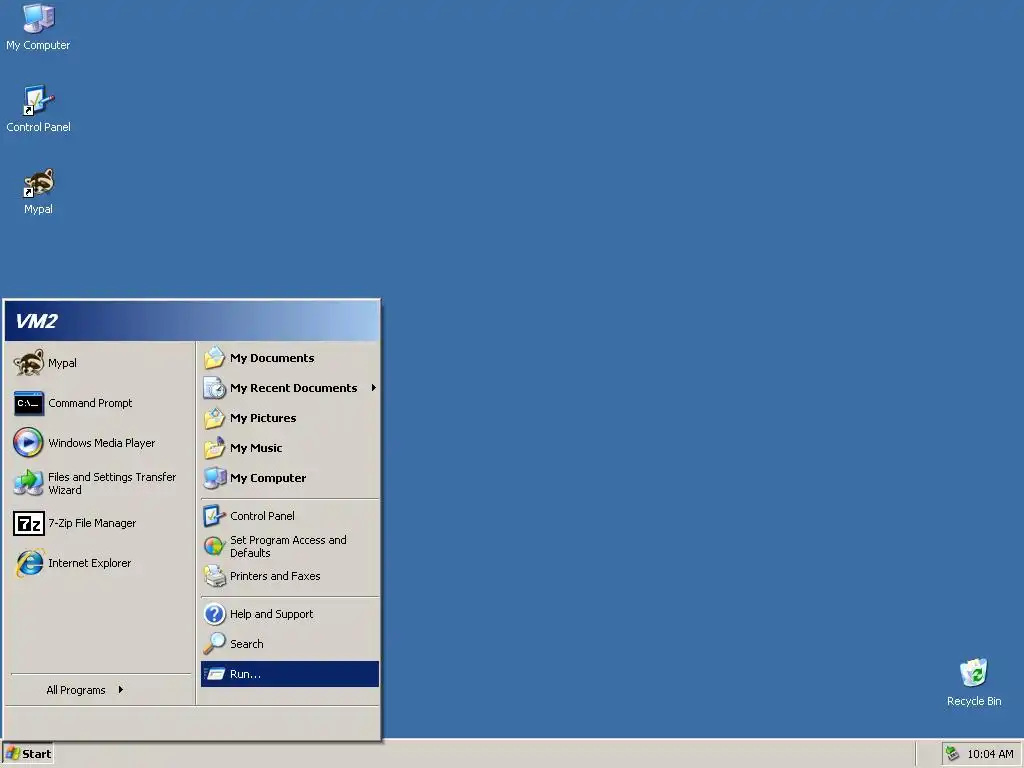Expand the All Programs submenu arrow

[121, 690]
